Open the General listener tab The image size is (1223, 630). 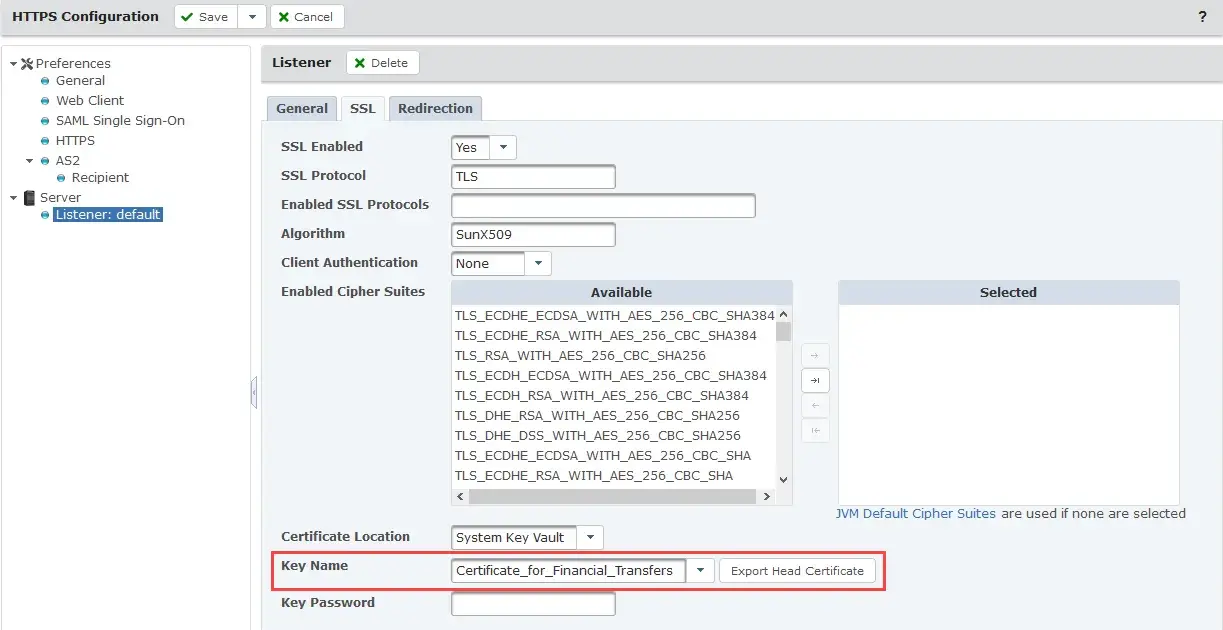(301, 107)
